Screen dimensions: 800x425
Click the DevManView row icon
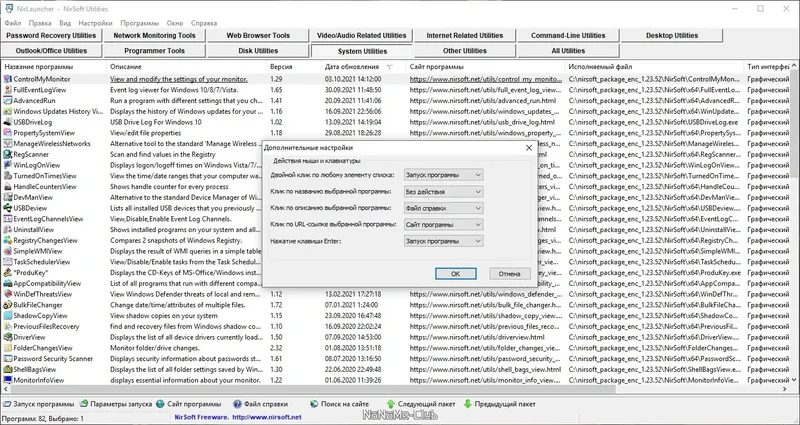click(7, 197)
